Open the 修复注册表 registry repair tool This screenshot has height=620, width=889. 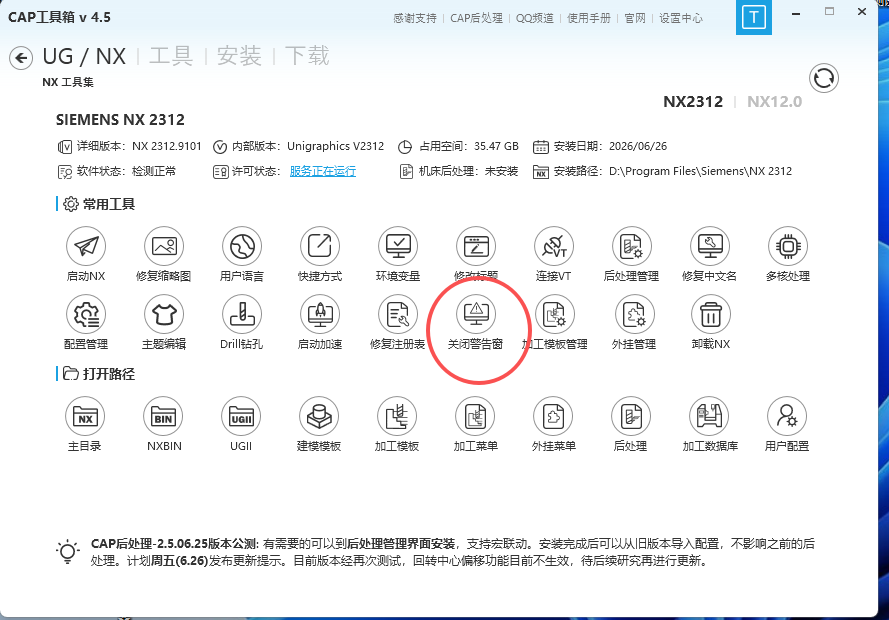point(398,315)
